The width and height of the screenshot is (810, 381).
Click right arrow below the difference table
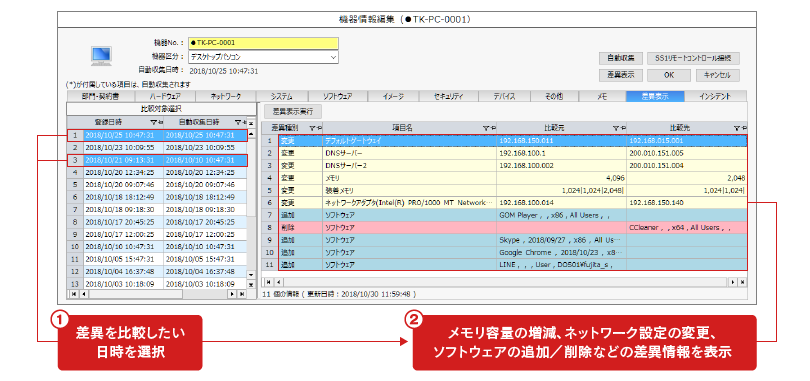pos(733,282)
